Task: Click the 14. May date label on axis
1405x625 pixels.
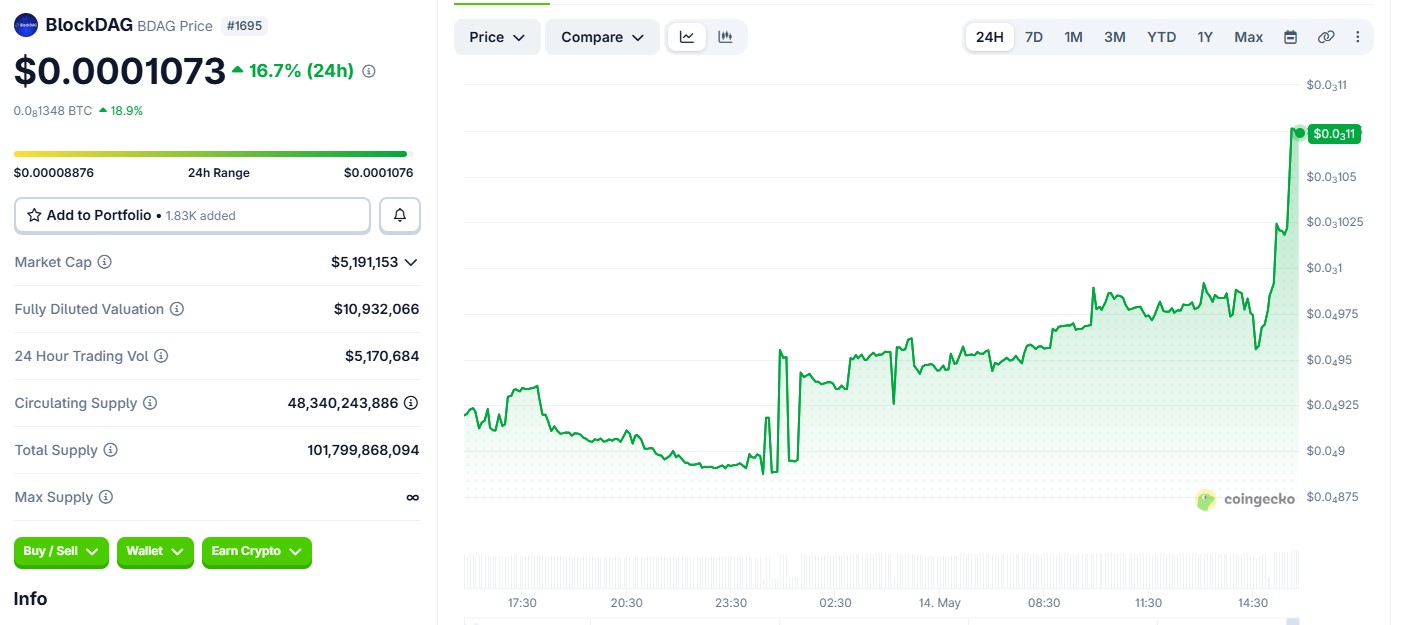Action: (x=940, y=603)
